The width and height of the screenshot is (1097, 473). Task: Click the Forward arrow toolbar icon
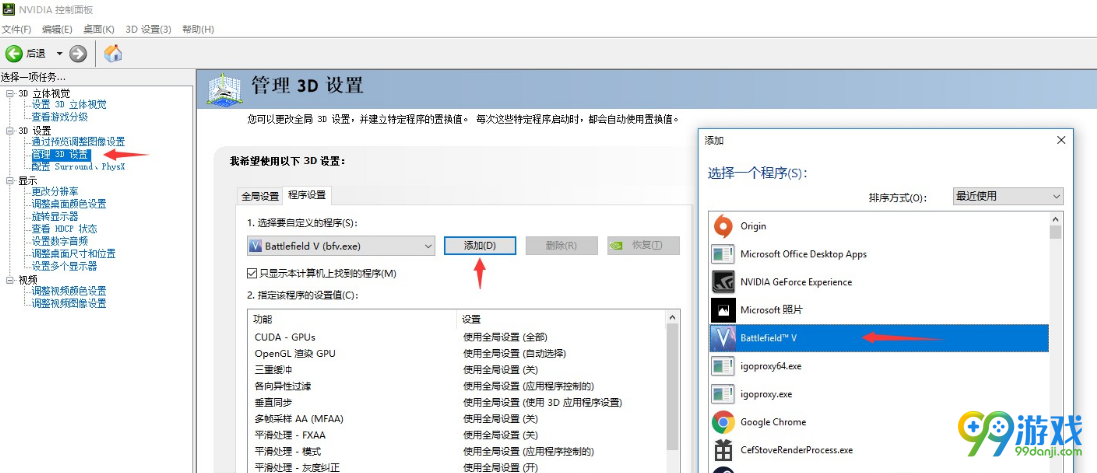click(78, 53)
